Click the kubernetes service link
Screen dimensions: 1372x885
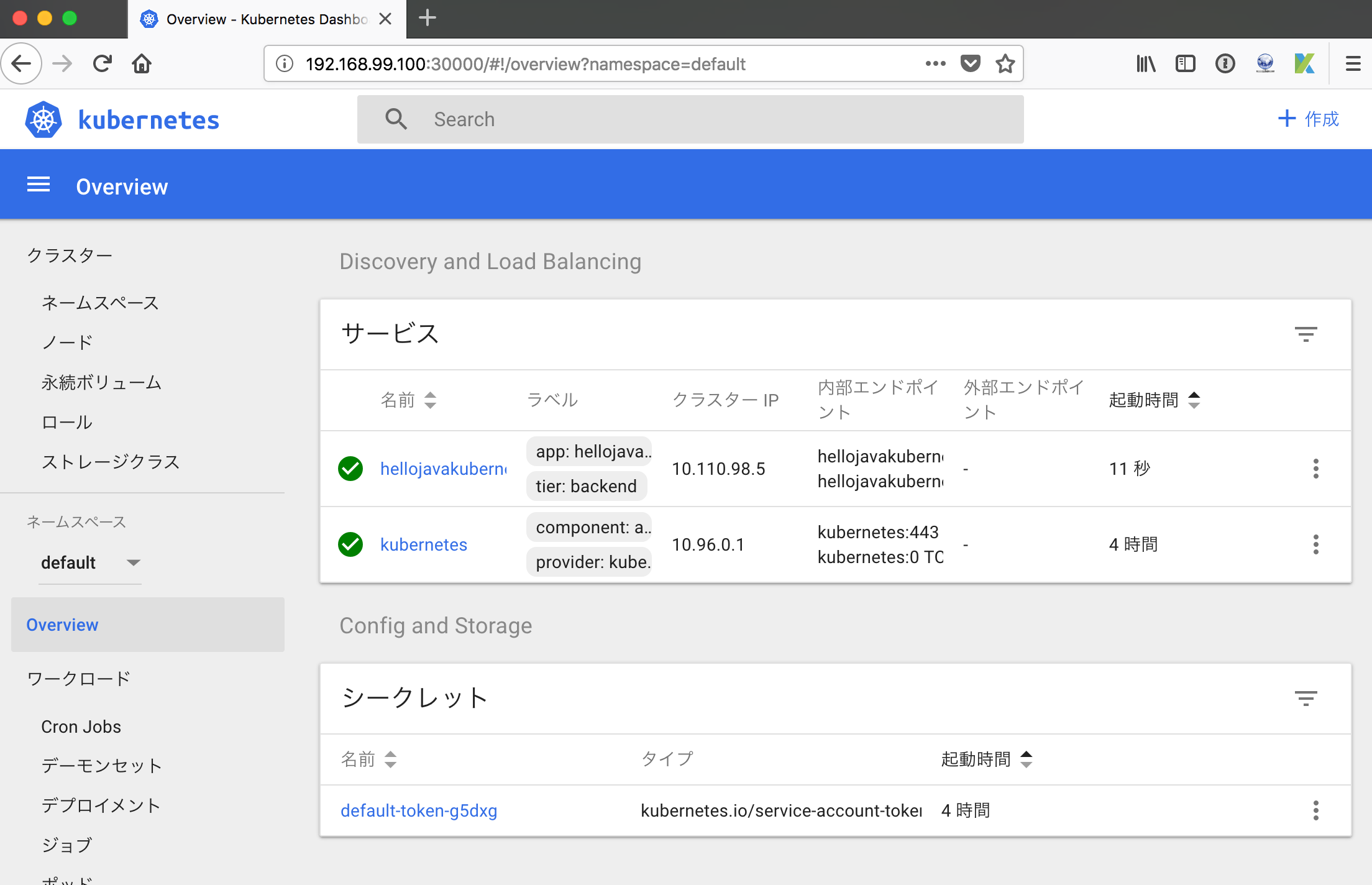423,544
